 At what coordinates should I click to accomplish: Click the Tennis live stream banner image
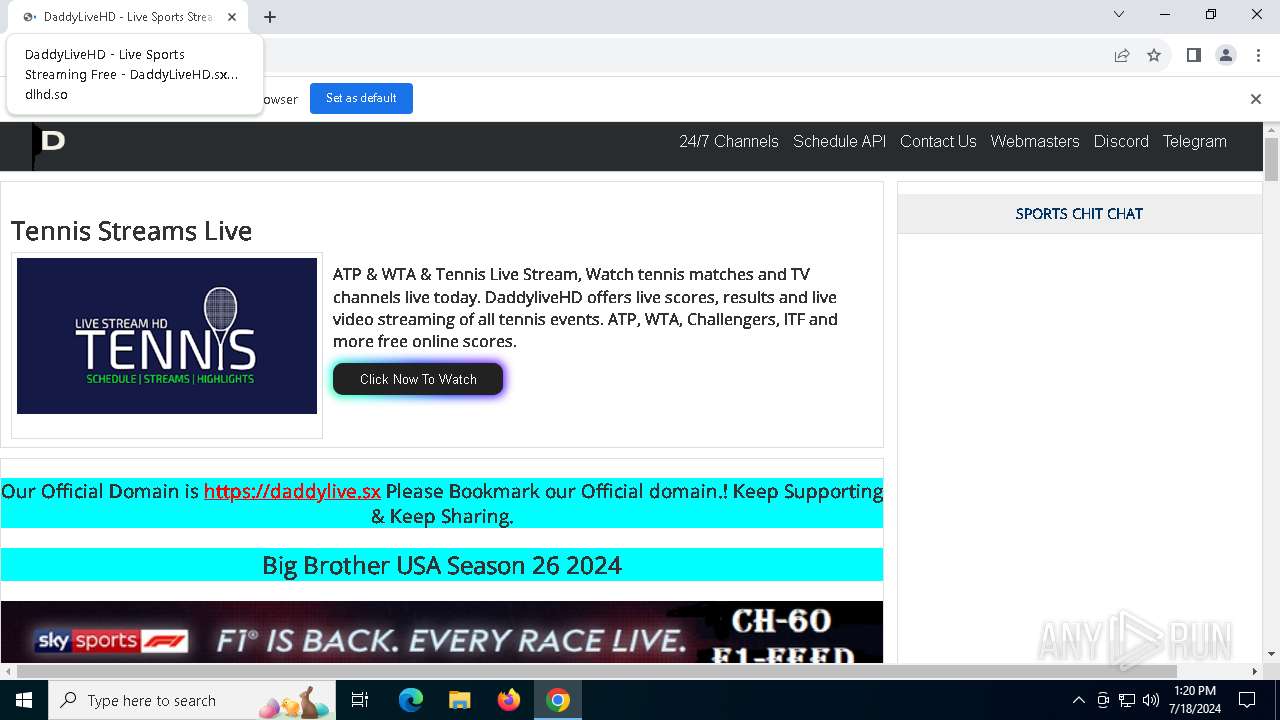point(167,336)
